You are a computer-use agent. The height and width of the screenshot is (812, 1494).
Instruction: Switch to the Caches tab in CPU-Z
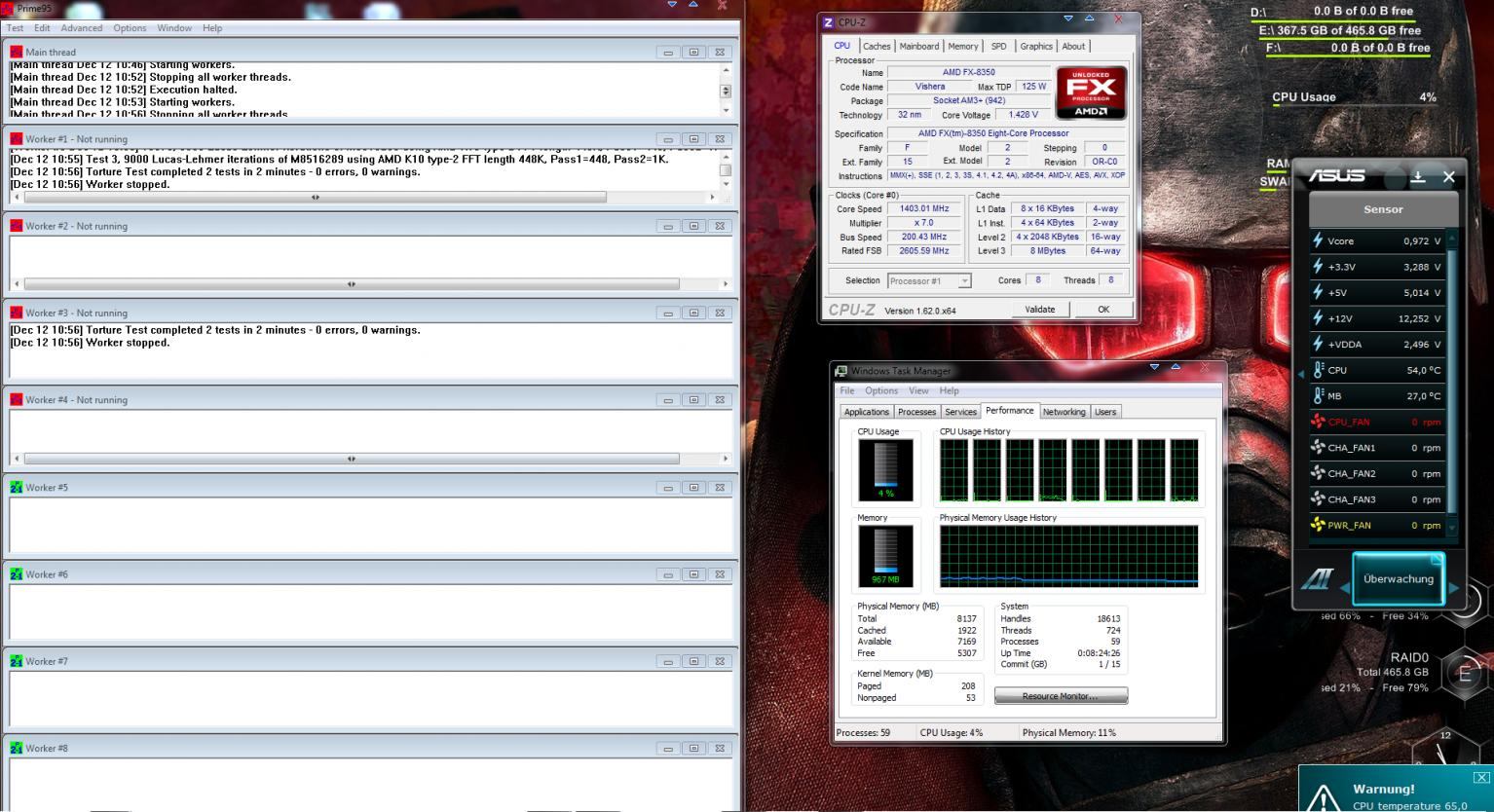point(877,46)
